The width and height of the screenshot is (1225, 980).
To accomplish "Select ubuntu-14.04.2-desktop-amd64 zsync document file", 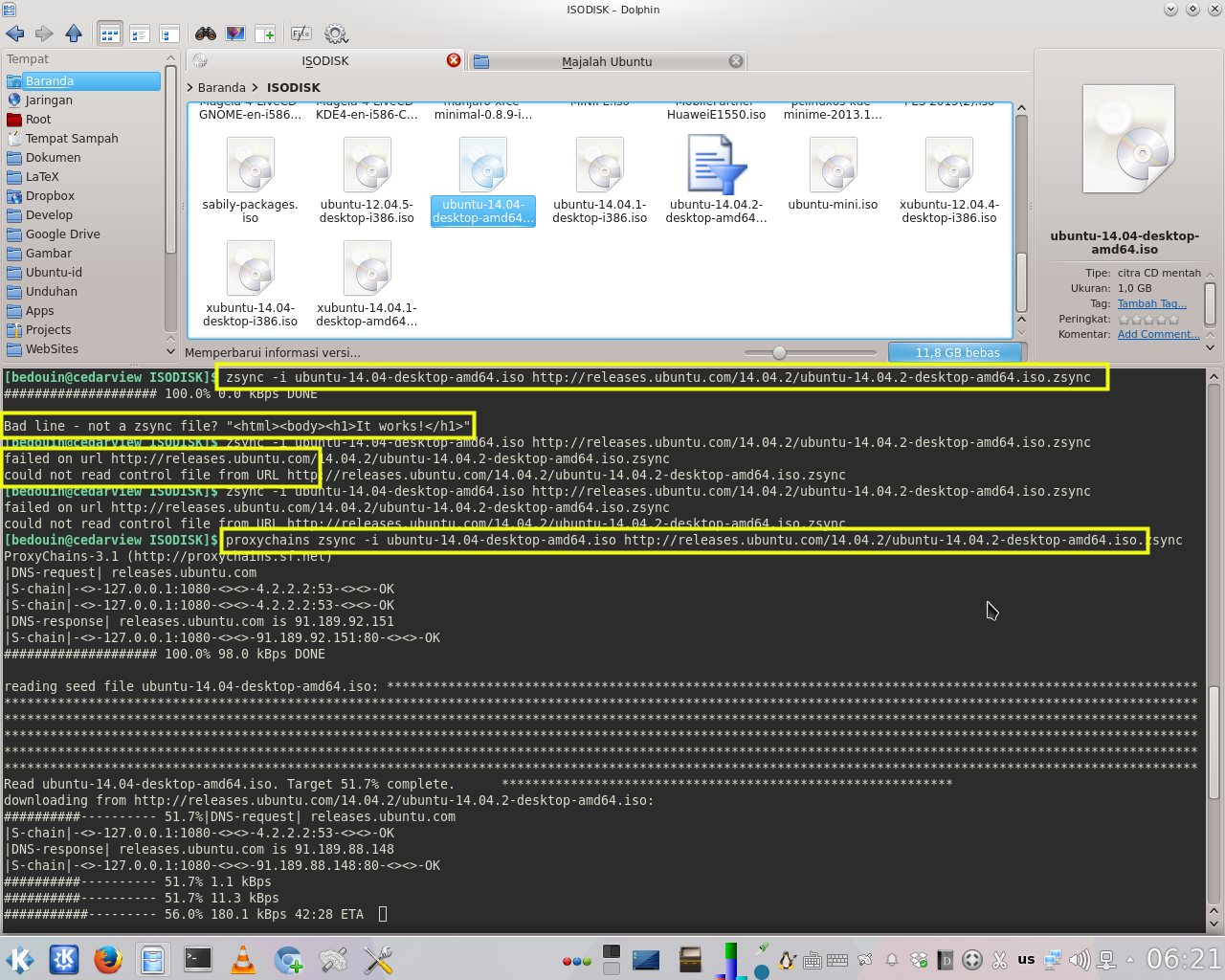I will click(x=717, y=180).
